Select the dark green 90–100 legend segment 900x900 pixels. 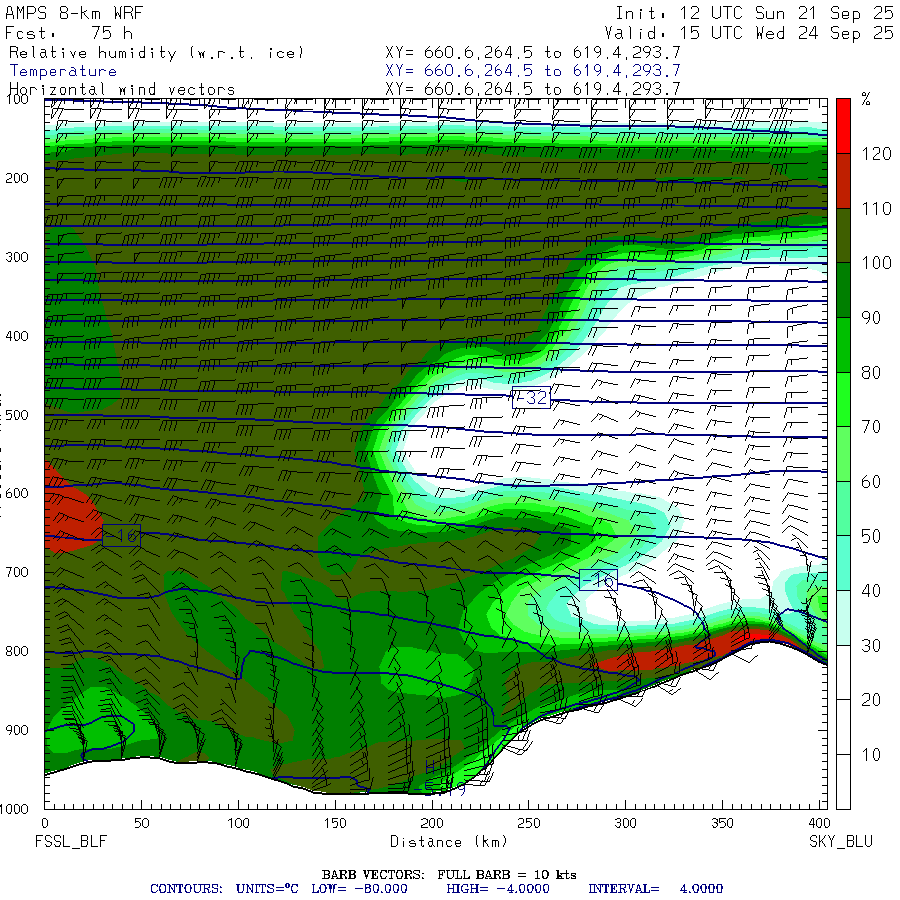point(843,290)
